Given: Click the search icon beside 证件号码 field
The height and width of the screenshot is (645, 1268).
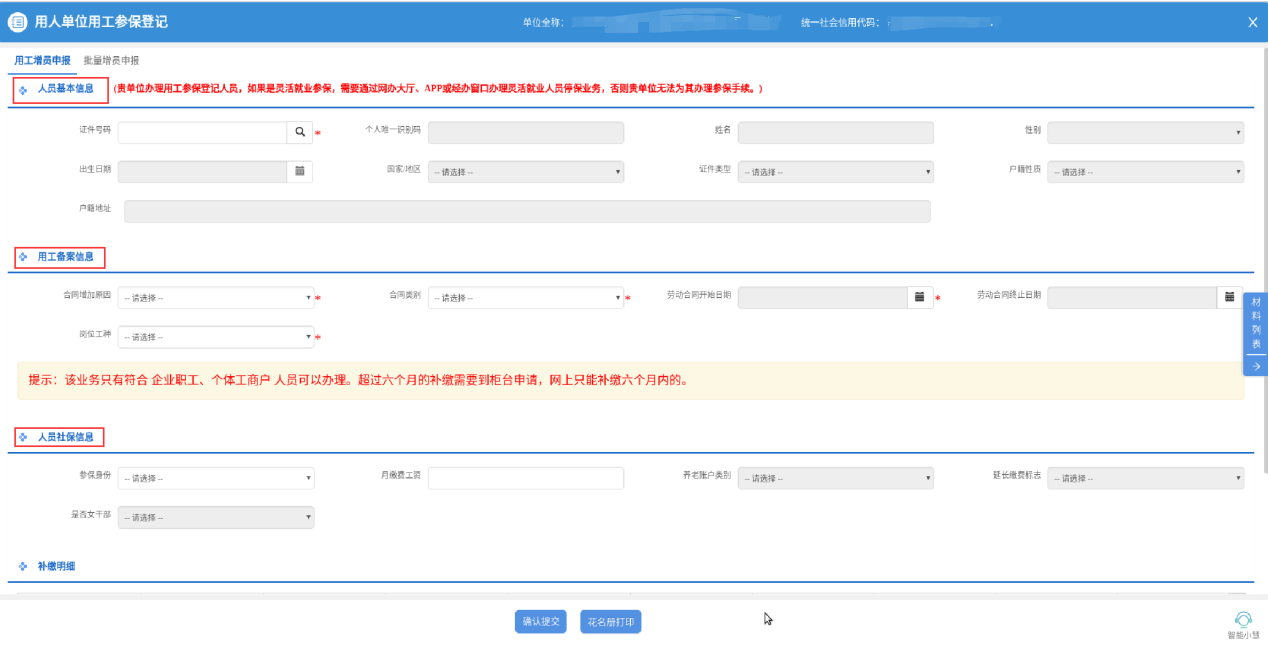Looking at the screenshot, I should (299, 132).
